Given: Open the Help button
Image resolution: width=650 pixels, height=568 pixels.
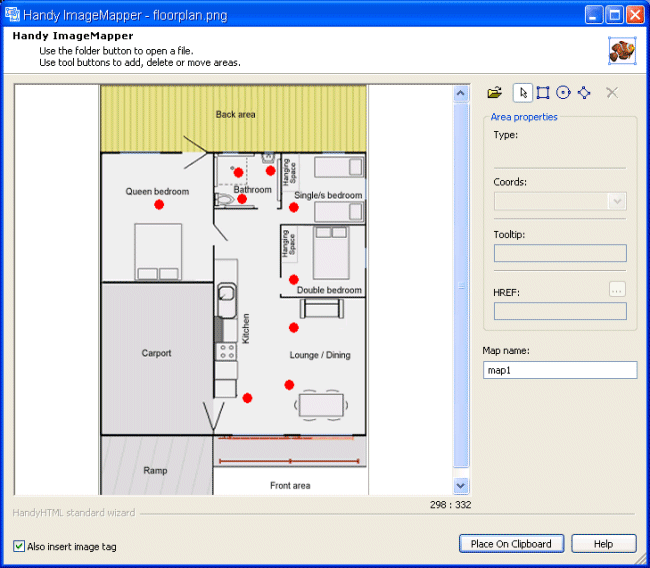Looking at the screenshot, I should (604, 544).
